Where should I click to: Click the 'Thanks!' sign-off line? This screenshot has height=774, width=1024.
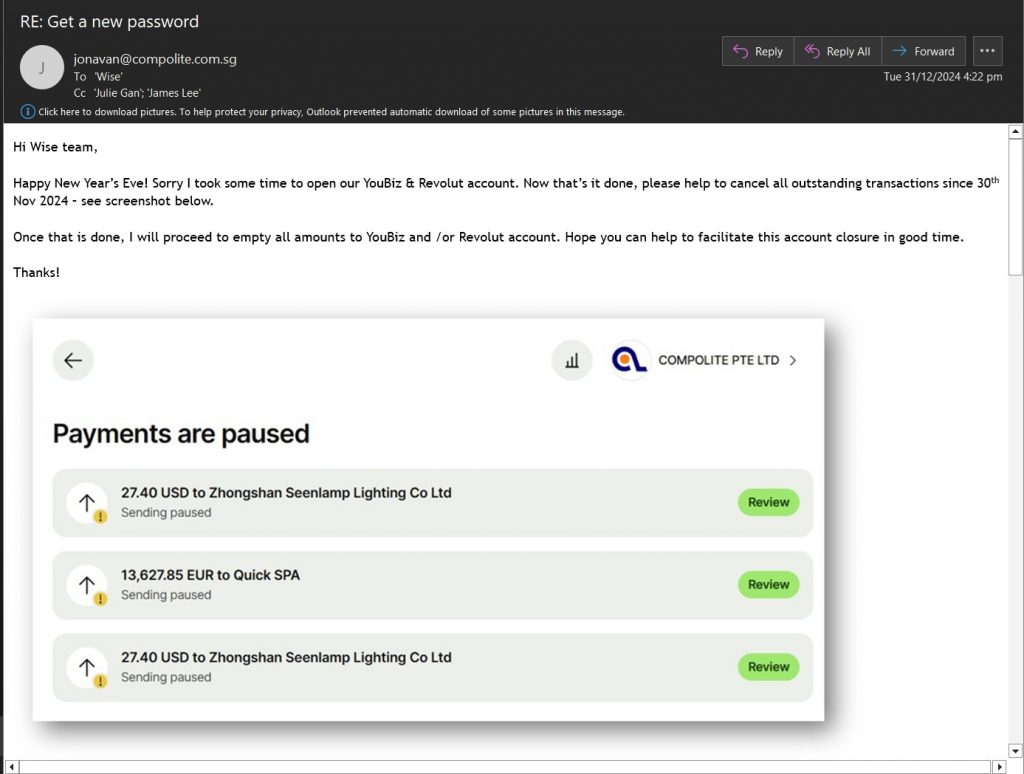pyautogui.click(x=37, y=272)
